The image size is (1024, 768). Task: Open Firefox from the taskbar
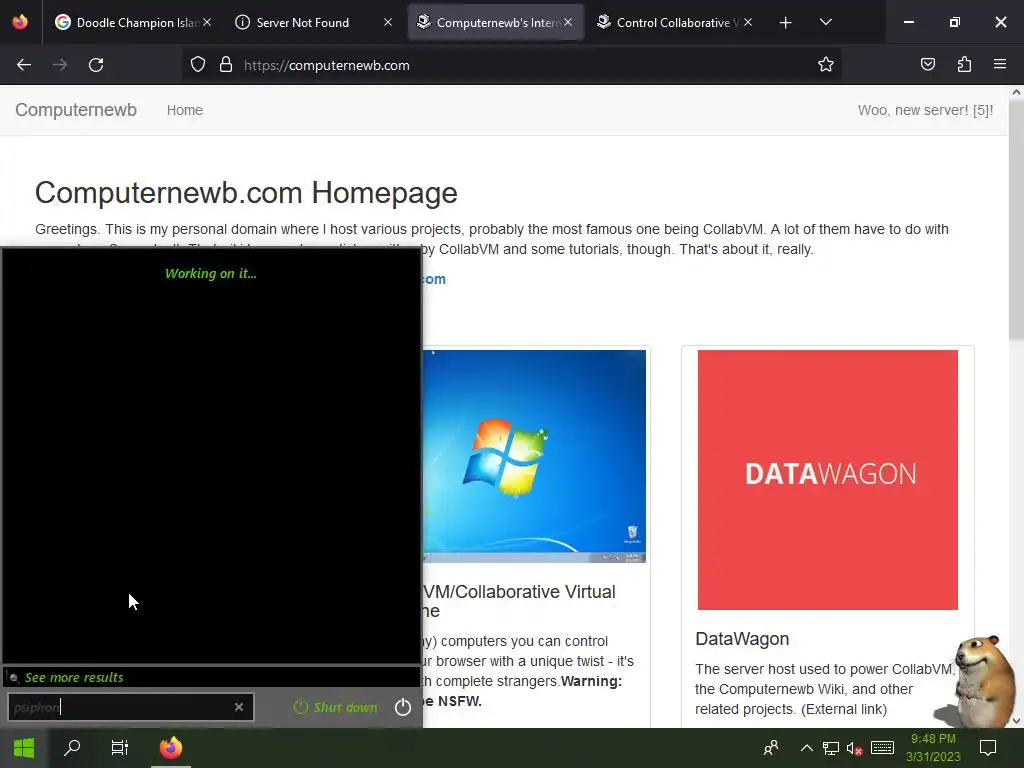click(171, 748)
